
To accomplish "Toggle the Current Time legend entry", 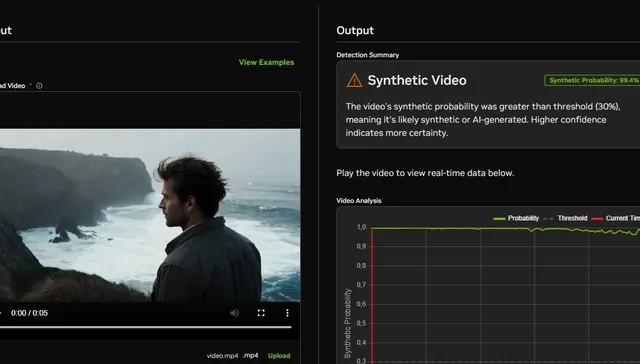I will click(616, 218).
